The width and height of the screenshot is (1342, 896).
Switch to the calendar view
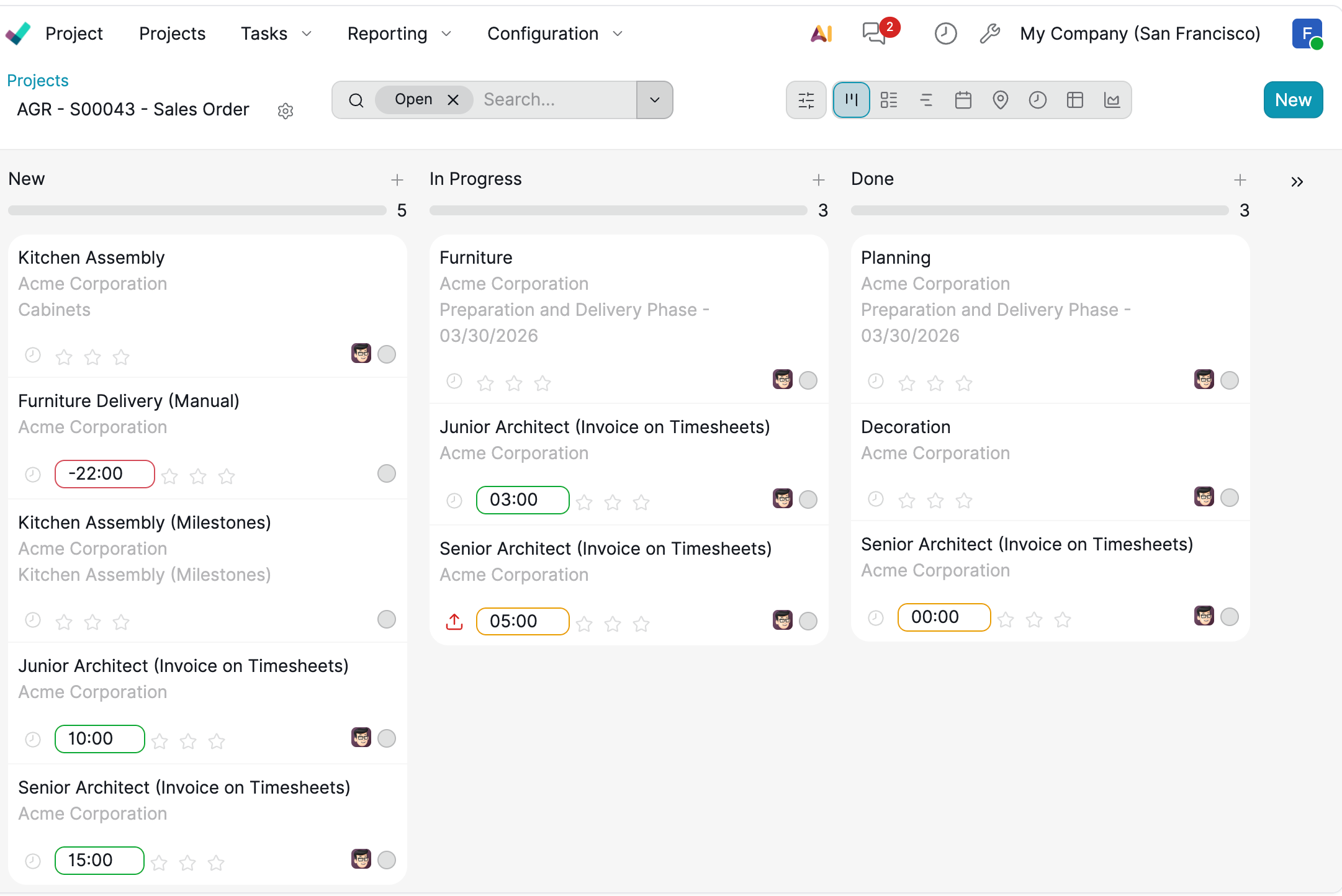tap(963, 100)
